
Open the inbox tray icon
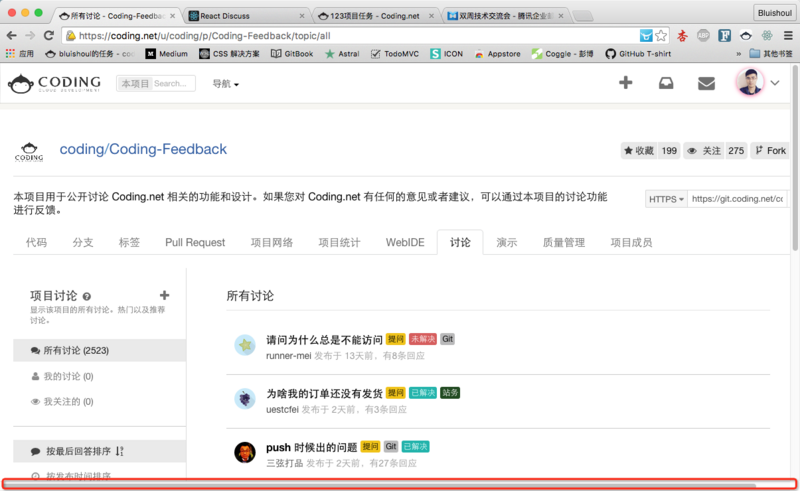(666, 83)
